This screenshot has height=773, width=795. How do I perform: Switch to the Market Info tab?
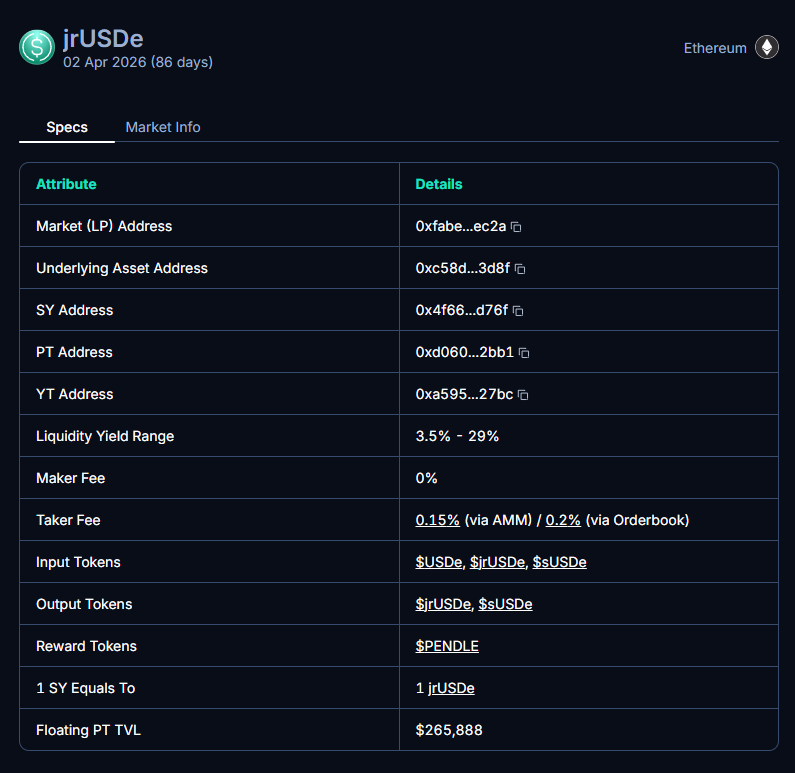(x=163, y=127)
